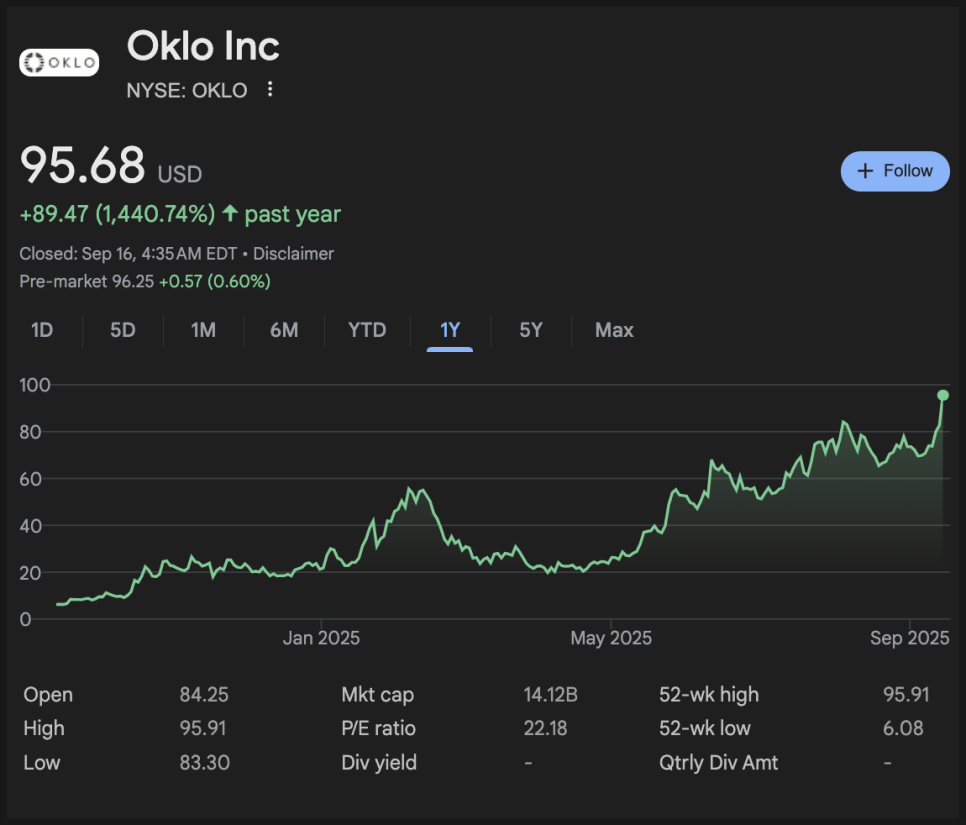Image resolution: width=966 pixels, height=825 pixels.
Task: Click the Mkt cap value 14.12B
Action: point(550,695)
